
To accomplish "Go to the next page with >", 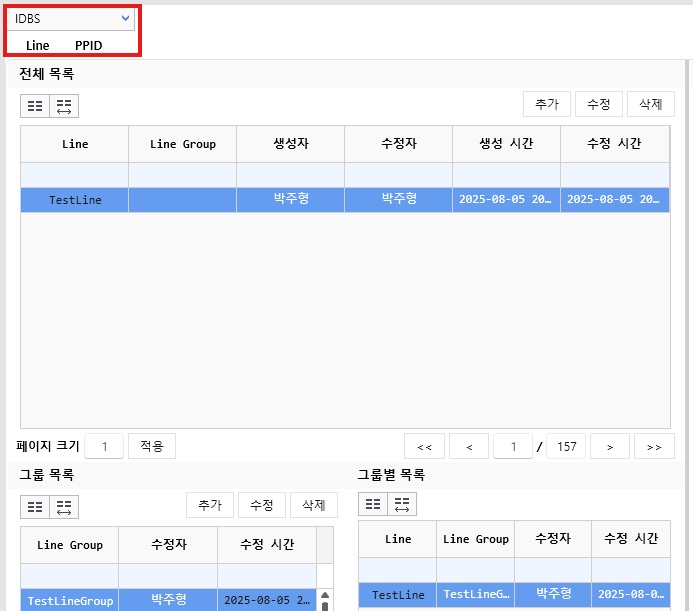I will [610, 447].
